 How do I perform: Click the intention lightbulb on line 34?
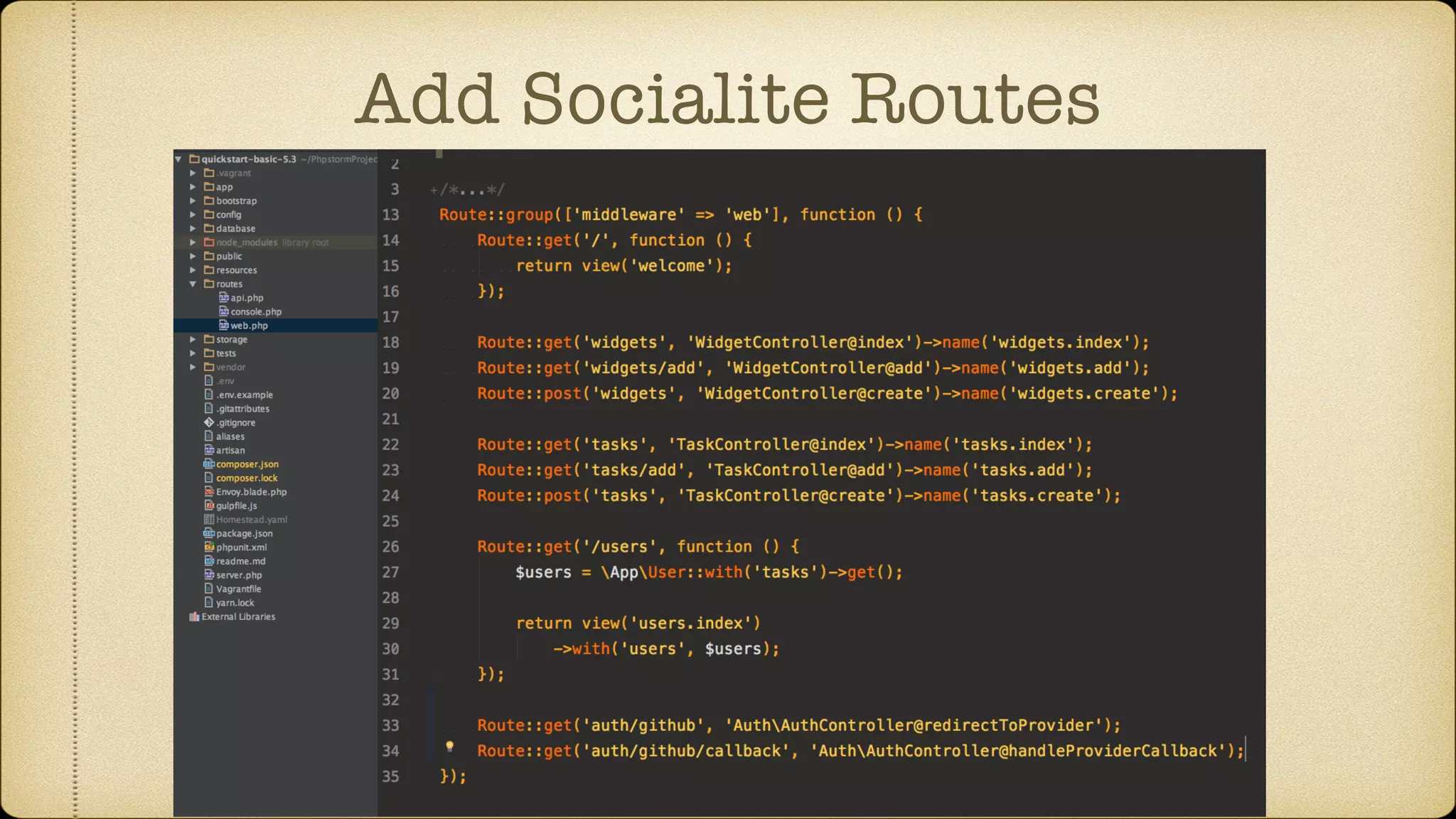tap(449, 746)
